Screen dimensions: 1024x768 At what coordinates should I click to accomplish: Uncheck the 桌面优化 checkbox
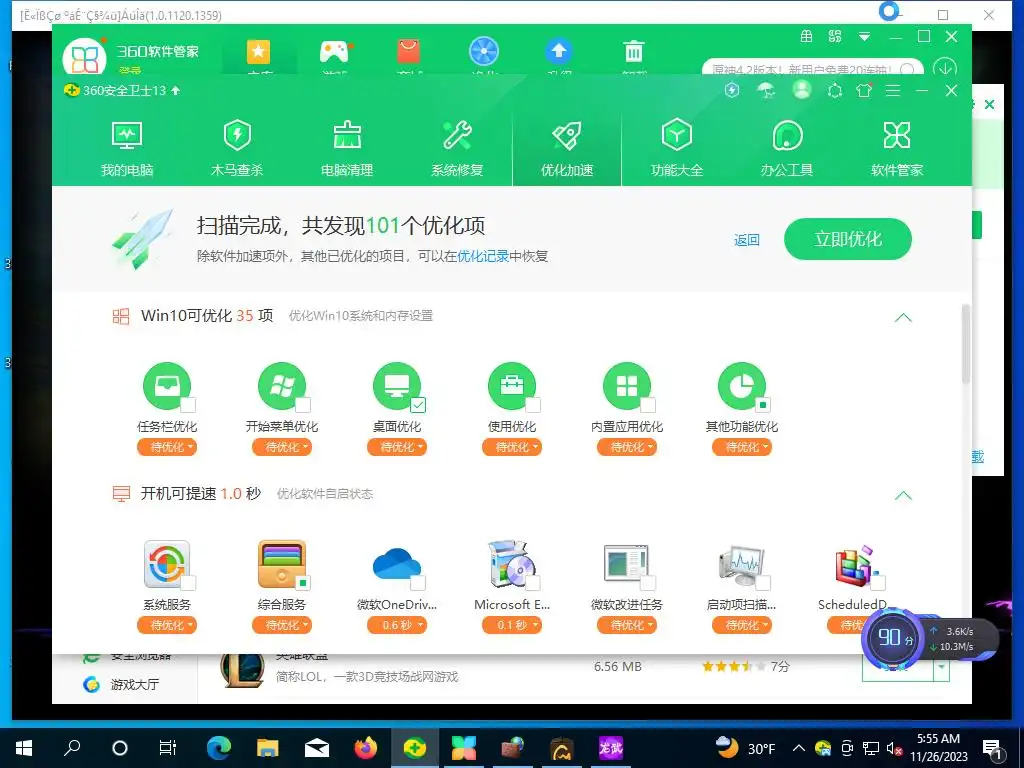click(x=418, y=405)
